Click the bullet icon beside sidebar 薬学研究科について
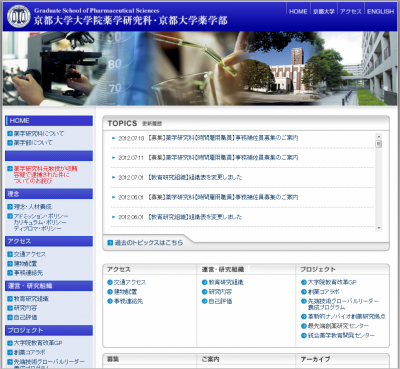The image size is (400, 369). [10, 134]
